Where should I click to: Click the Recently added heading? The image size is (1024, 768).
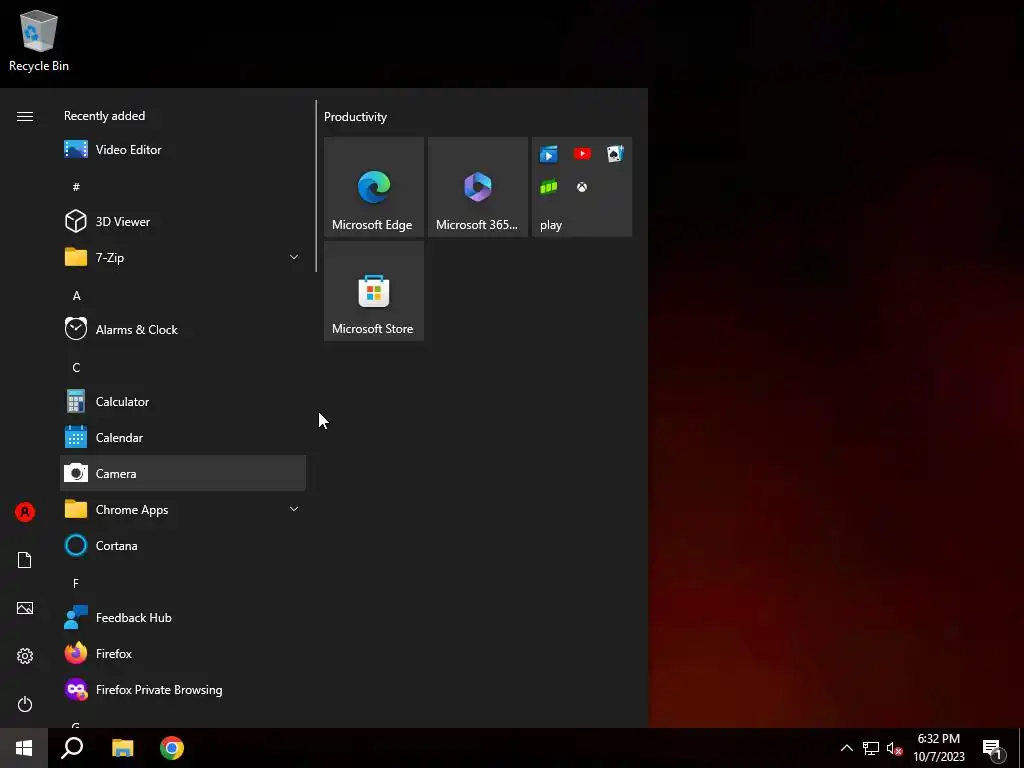[x=104, y=116]
